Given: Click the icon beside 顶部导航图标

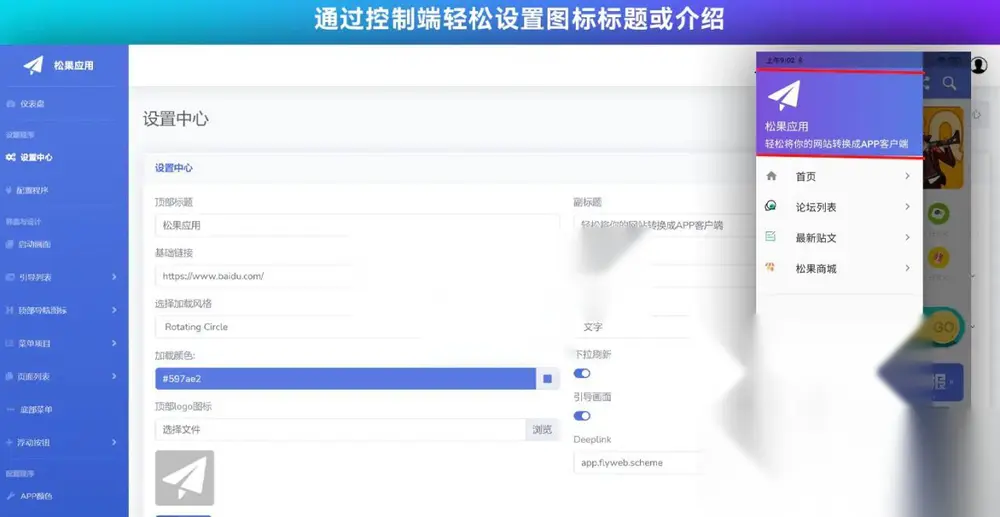Looking at the screenshot, I should tap(10, 310).
